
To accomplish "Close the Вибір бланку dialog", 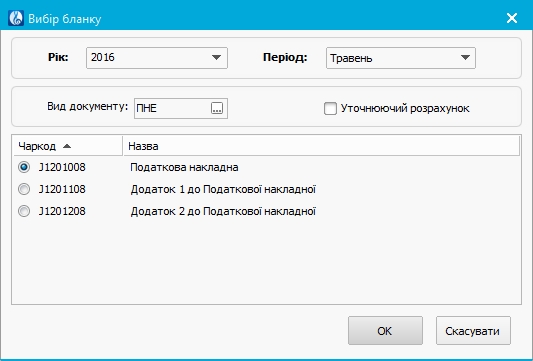I will pos(512,18).
